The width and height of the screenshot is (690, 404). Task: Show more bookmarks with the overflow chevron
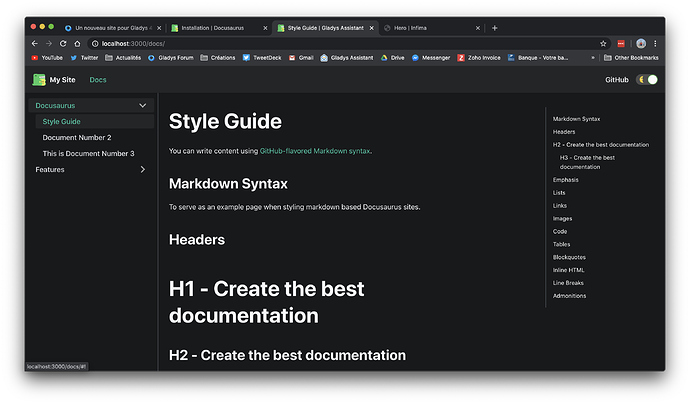[x=593, y=58]
